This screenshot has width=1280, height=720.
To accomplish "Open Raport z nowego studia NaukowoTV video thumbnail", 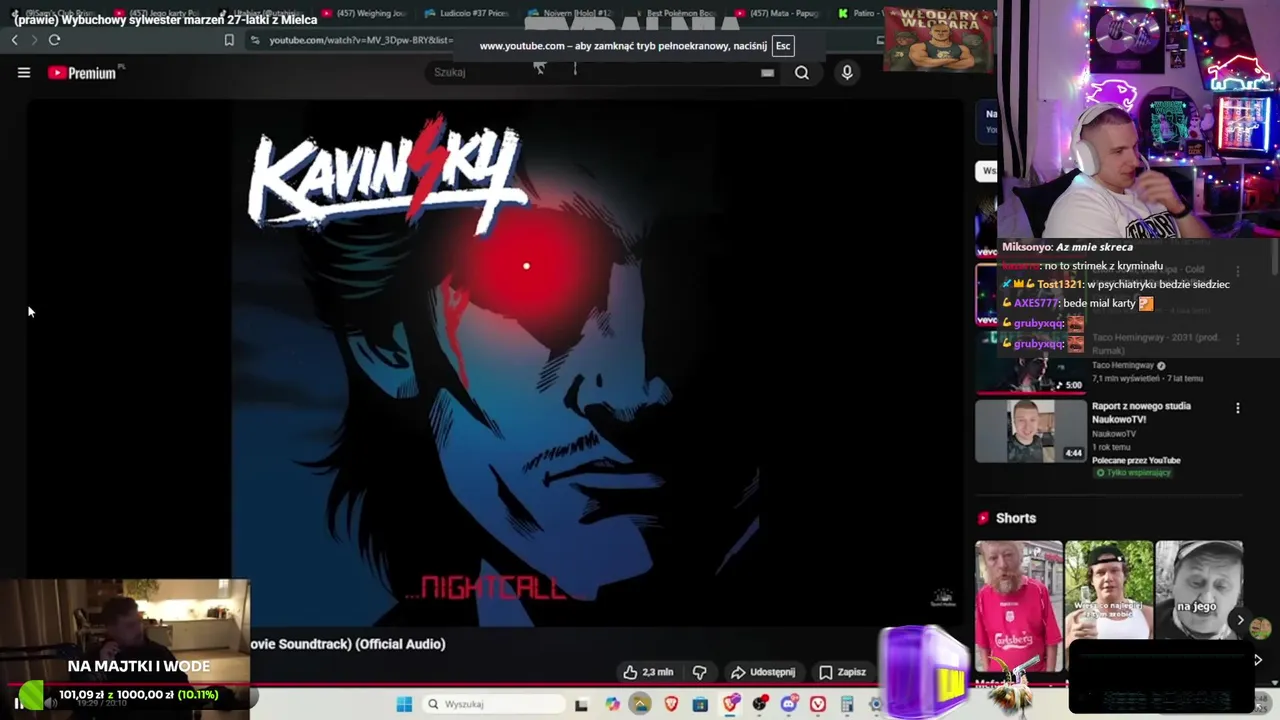I will 1030,431.
